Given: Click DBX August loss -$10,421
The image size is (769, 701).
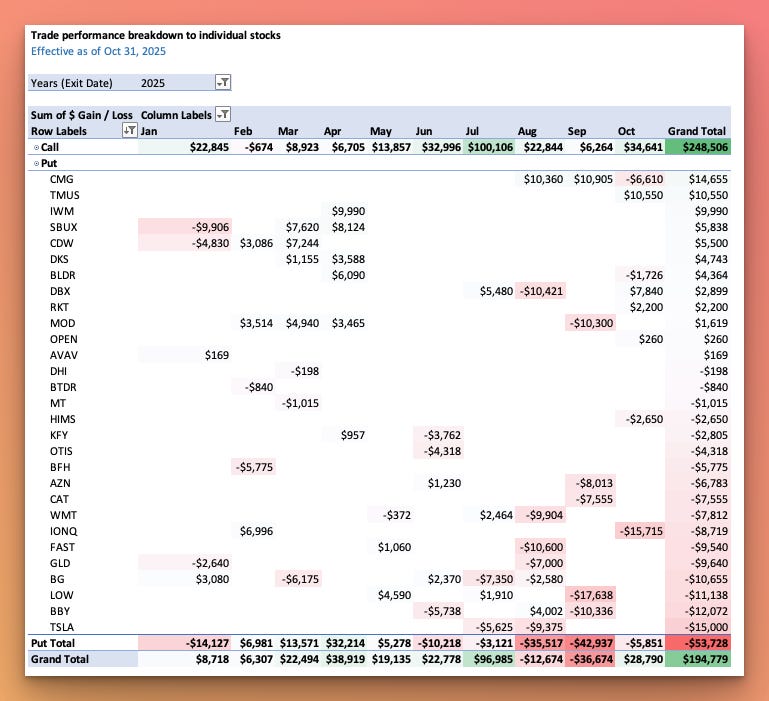Looking at the screenshot, I should [x=541, y=291].
